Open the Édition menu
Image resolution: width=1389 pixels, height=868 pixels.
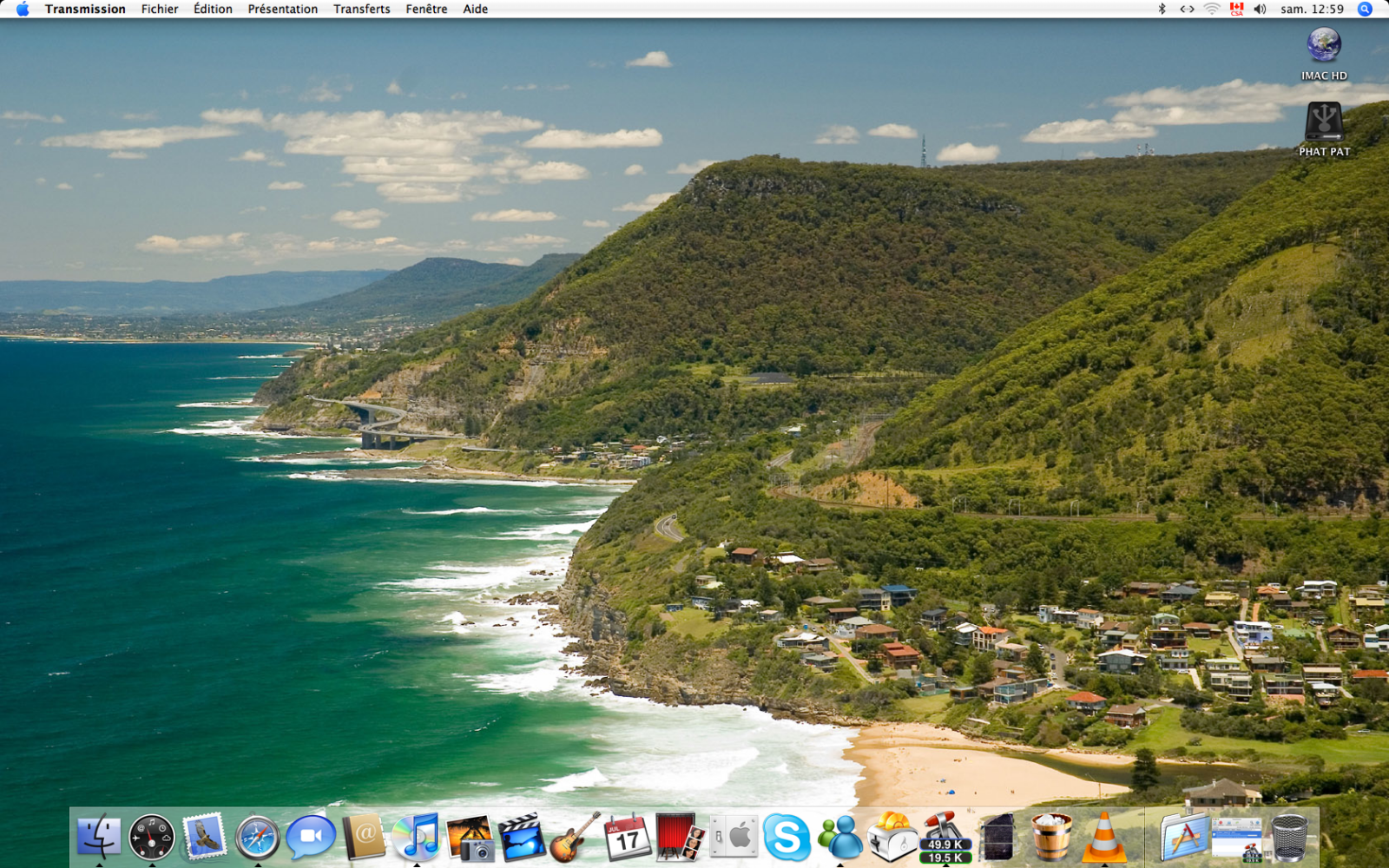(x=213, y=9)
